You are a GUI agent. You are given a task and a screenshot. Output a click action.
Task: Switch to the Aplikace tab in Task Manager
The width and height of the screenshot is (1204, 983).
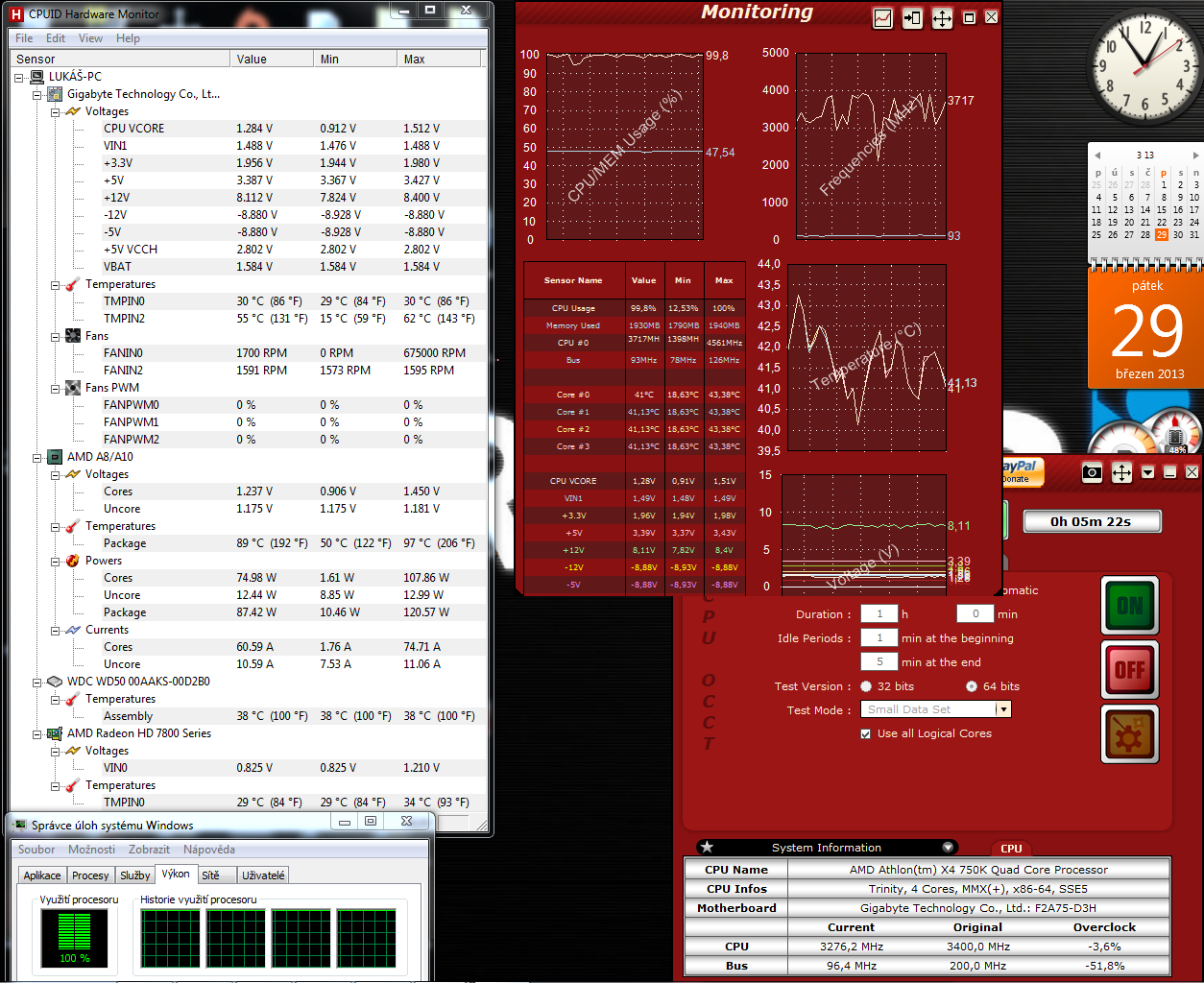pyautogui.click(x=42, y=875)
